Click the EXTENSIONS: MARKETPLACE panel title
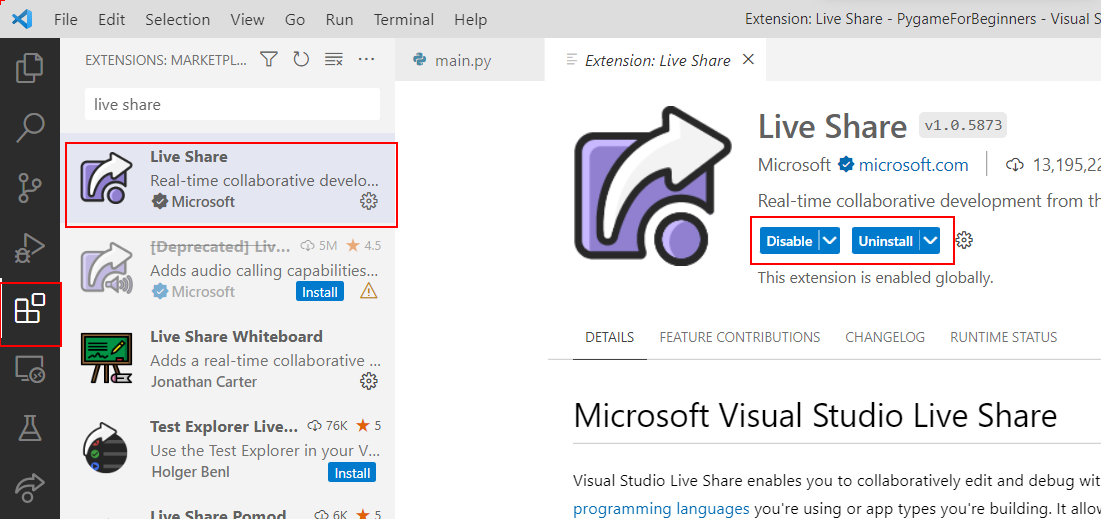This screenshot has height=519, width=1101. [x=166, y=60]
